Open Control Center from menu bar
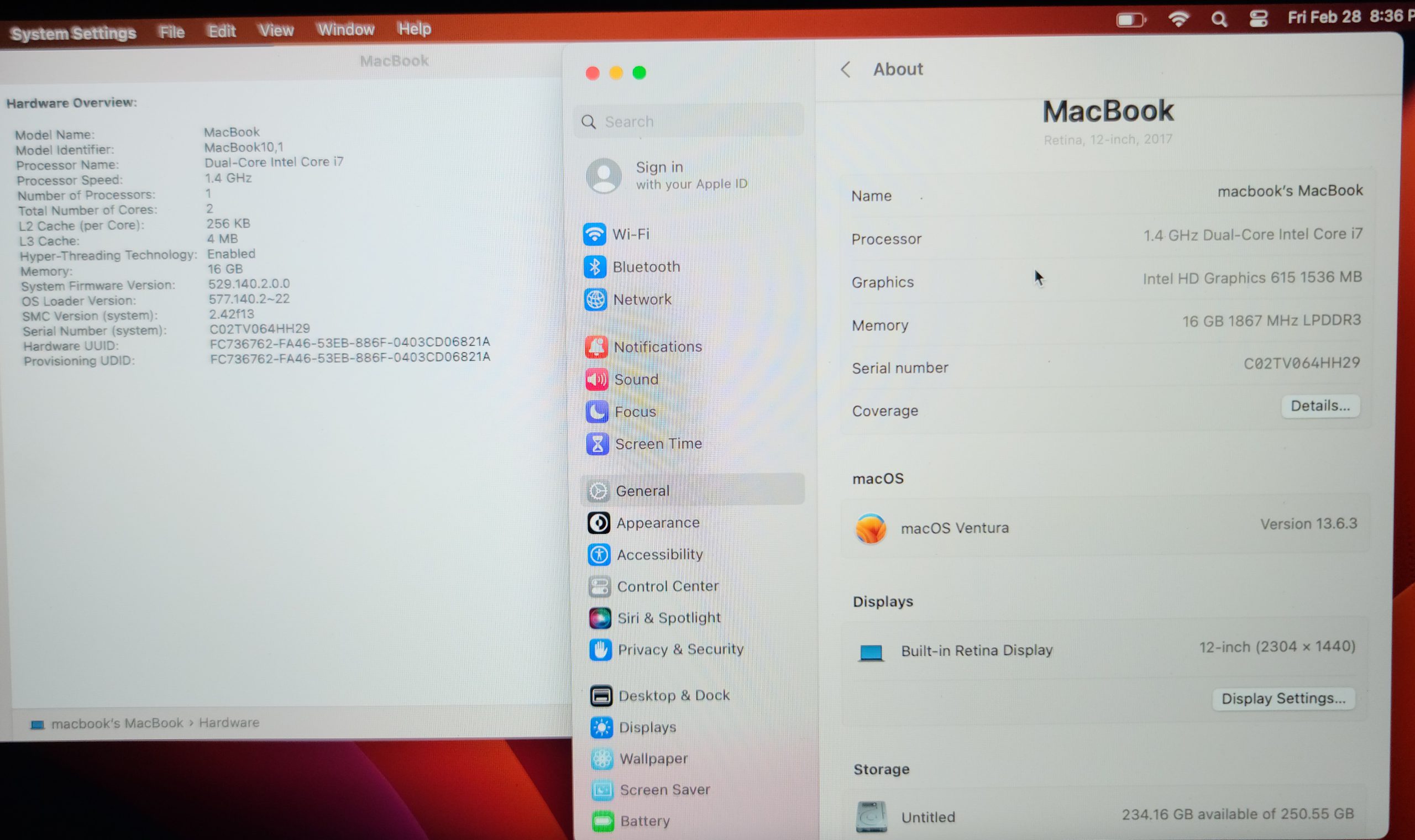The height and width of the screenshot is (840, 1415). (1258, 19)
